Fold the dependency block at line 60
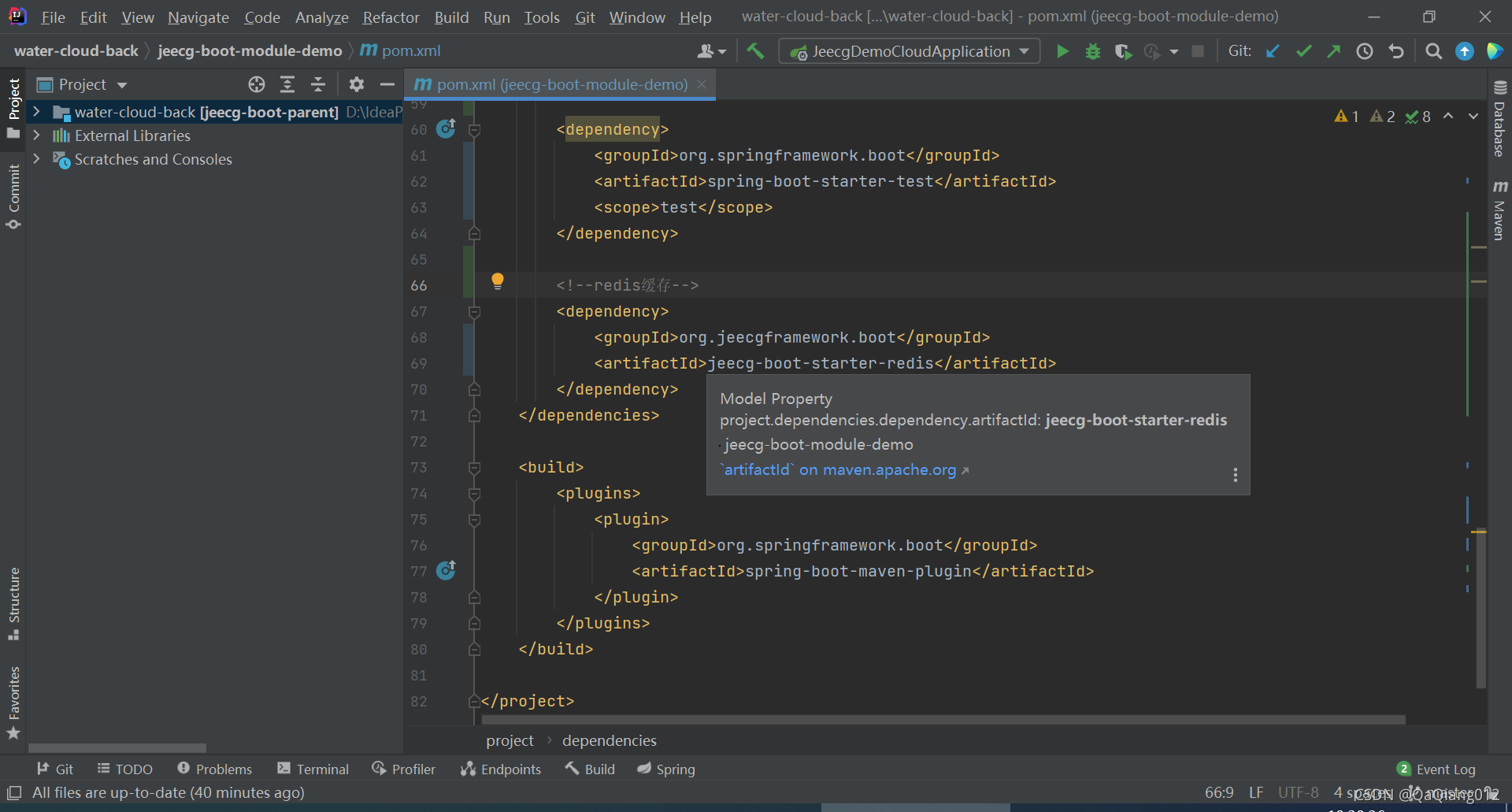Image resolution: width=1512 pixels, height=812 pixels. pos(474,129)
